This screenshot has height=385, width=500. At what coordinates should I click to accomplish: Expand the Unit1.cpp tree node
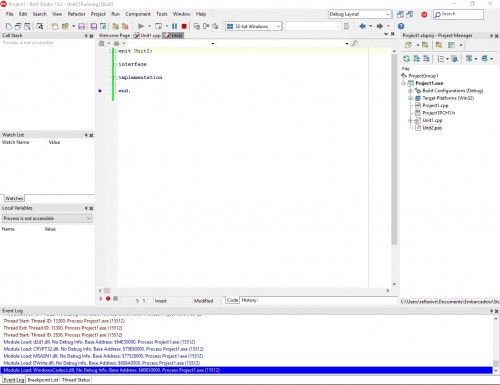pyautogui.click(x=411, y=120)
